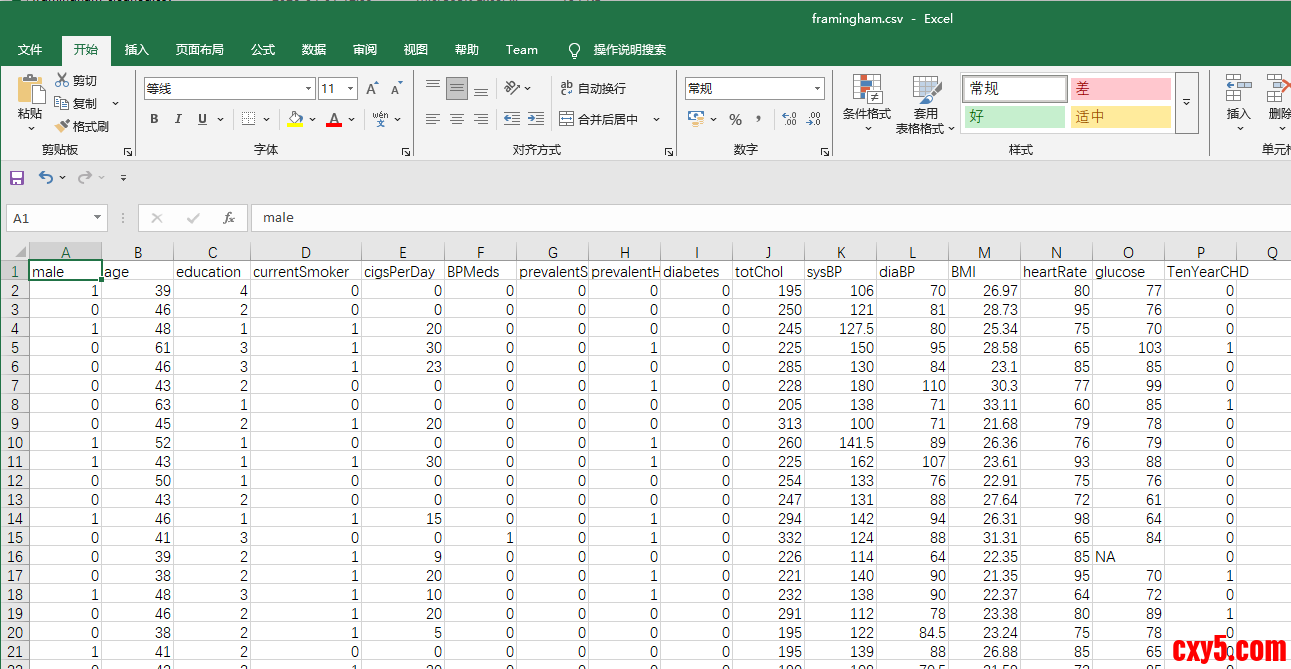Click the Paste clipboard icon
Screen dimensions: 1291x669
pyautogui.click(x=30, y=90)
